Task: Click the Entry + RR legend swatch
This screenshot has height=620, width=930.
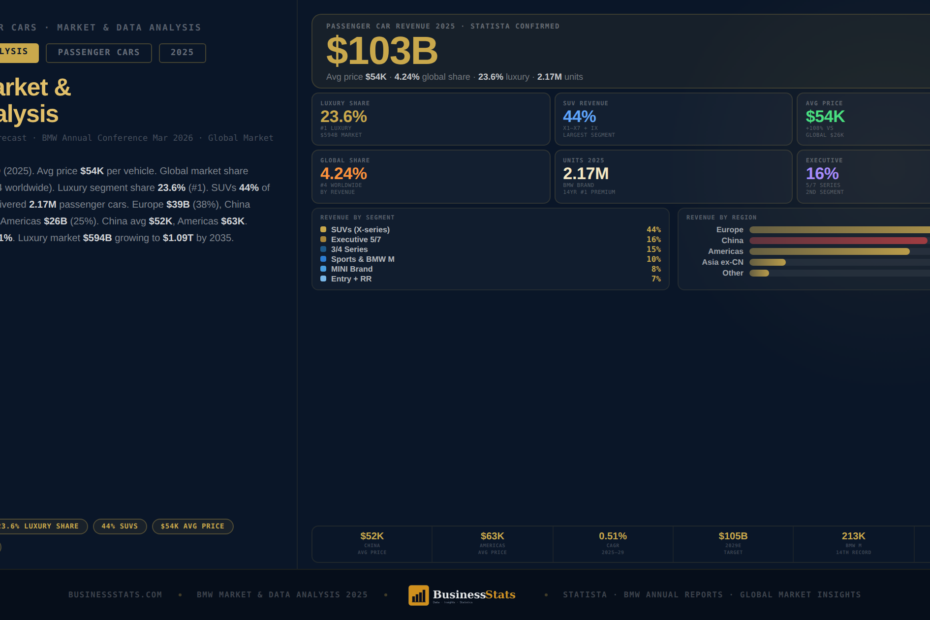Action: [x=323, y=279]
